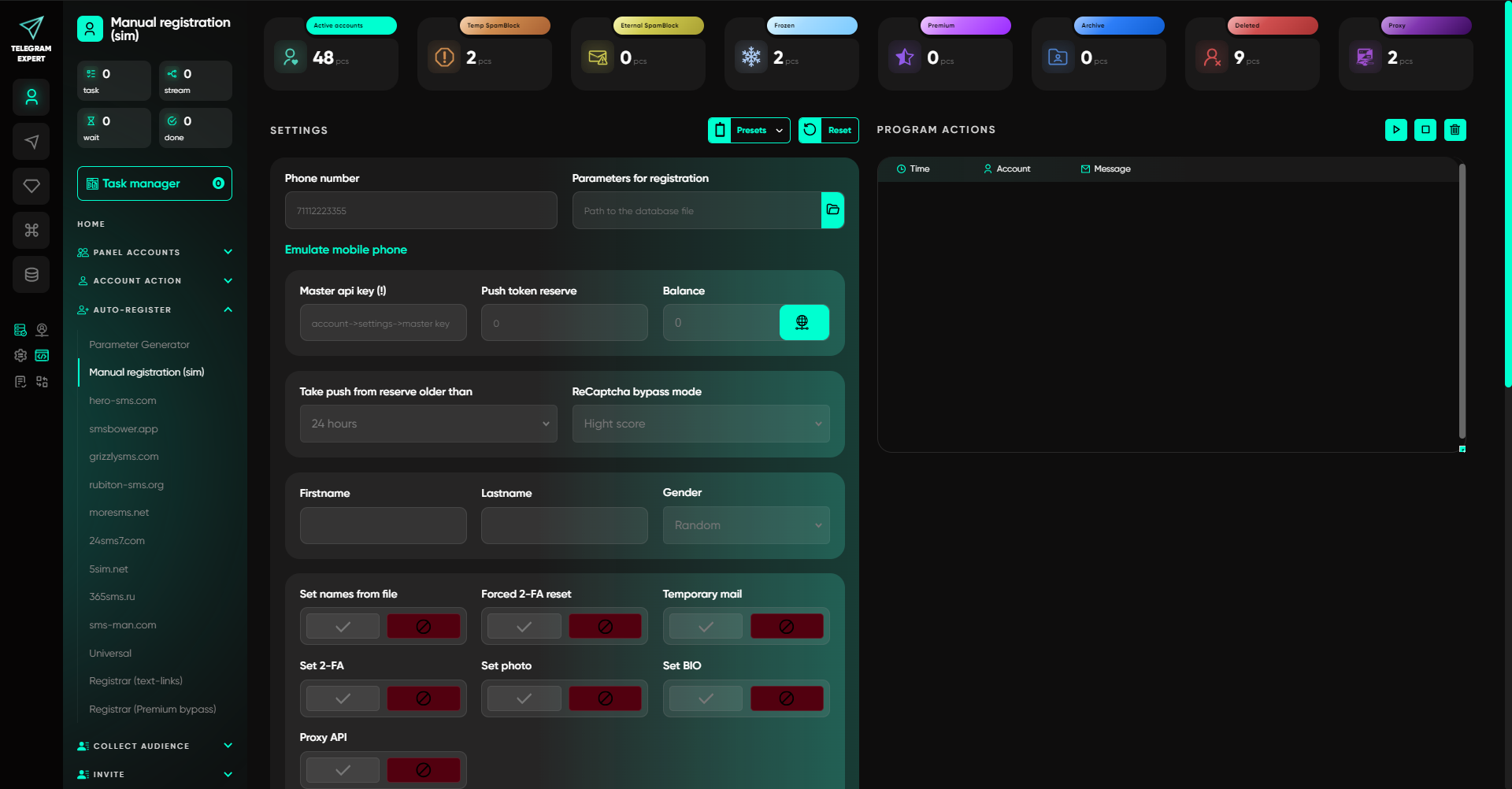Select Registrar (Premium bypass) menu item

[x=153, y=709]
